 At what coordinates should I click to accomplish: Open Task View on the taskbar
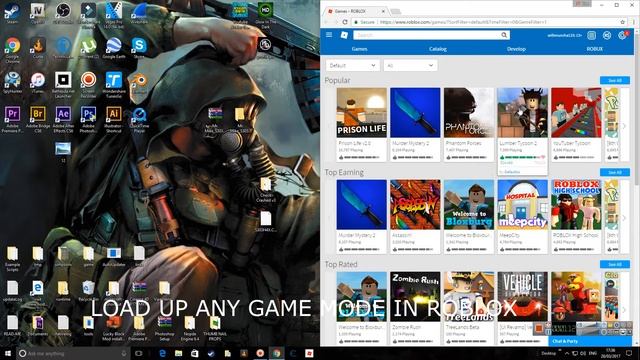pos(138,353)
